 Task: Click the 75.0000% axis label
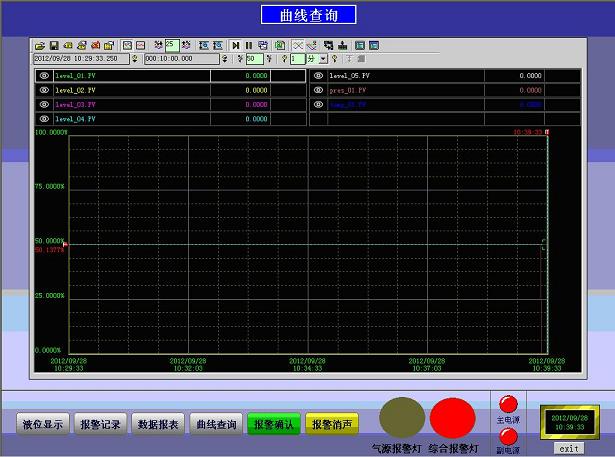point(49,186)
